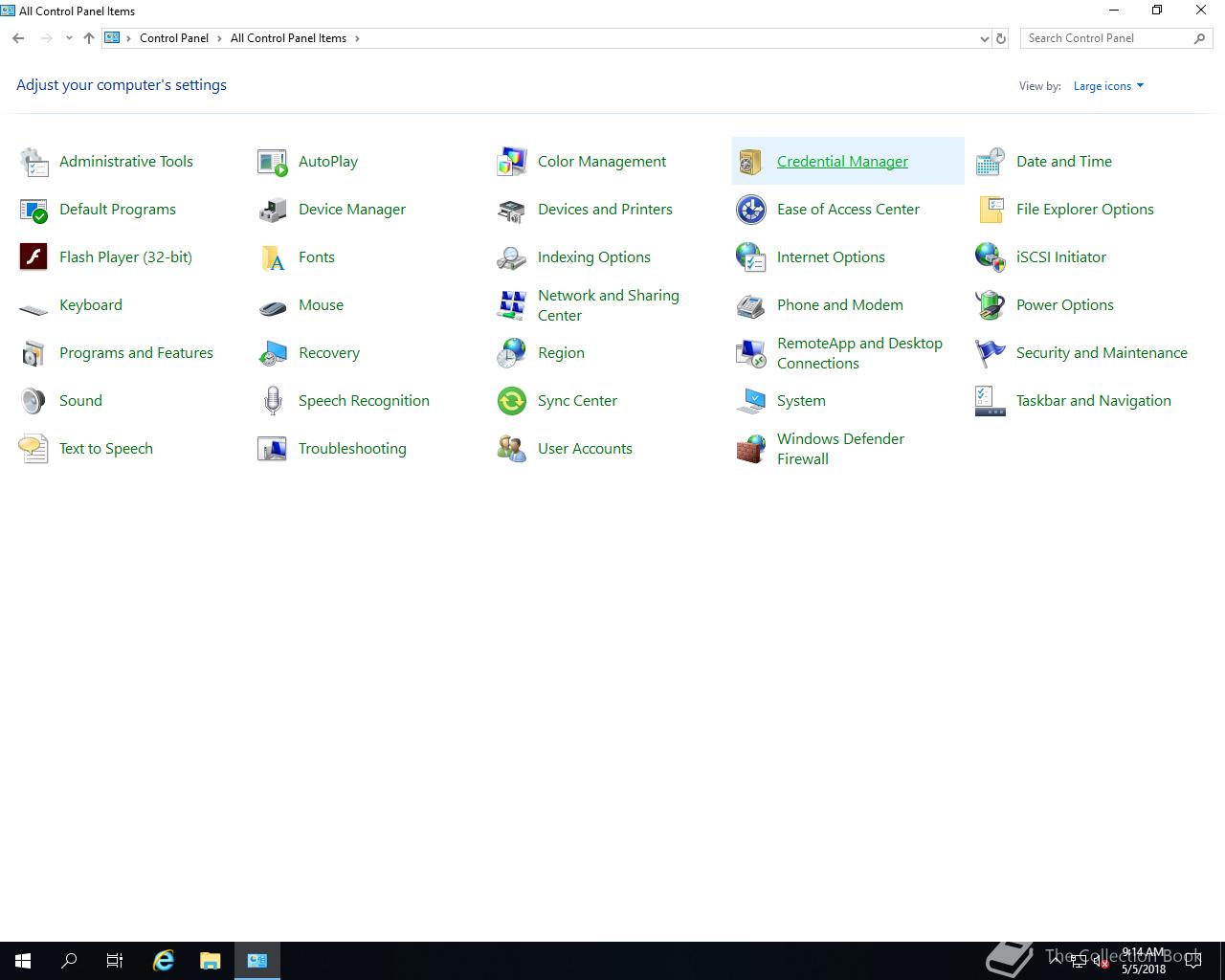The width and height of the screenshot is (1225, 980).
Task: Open the Ease of Access Center icon
Action: (x=751, y=210)
